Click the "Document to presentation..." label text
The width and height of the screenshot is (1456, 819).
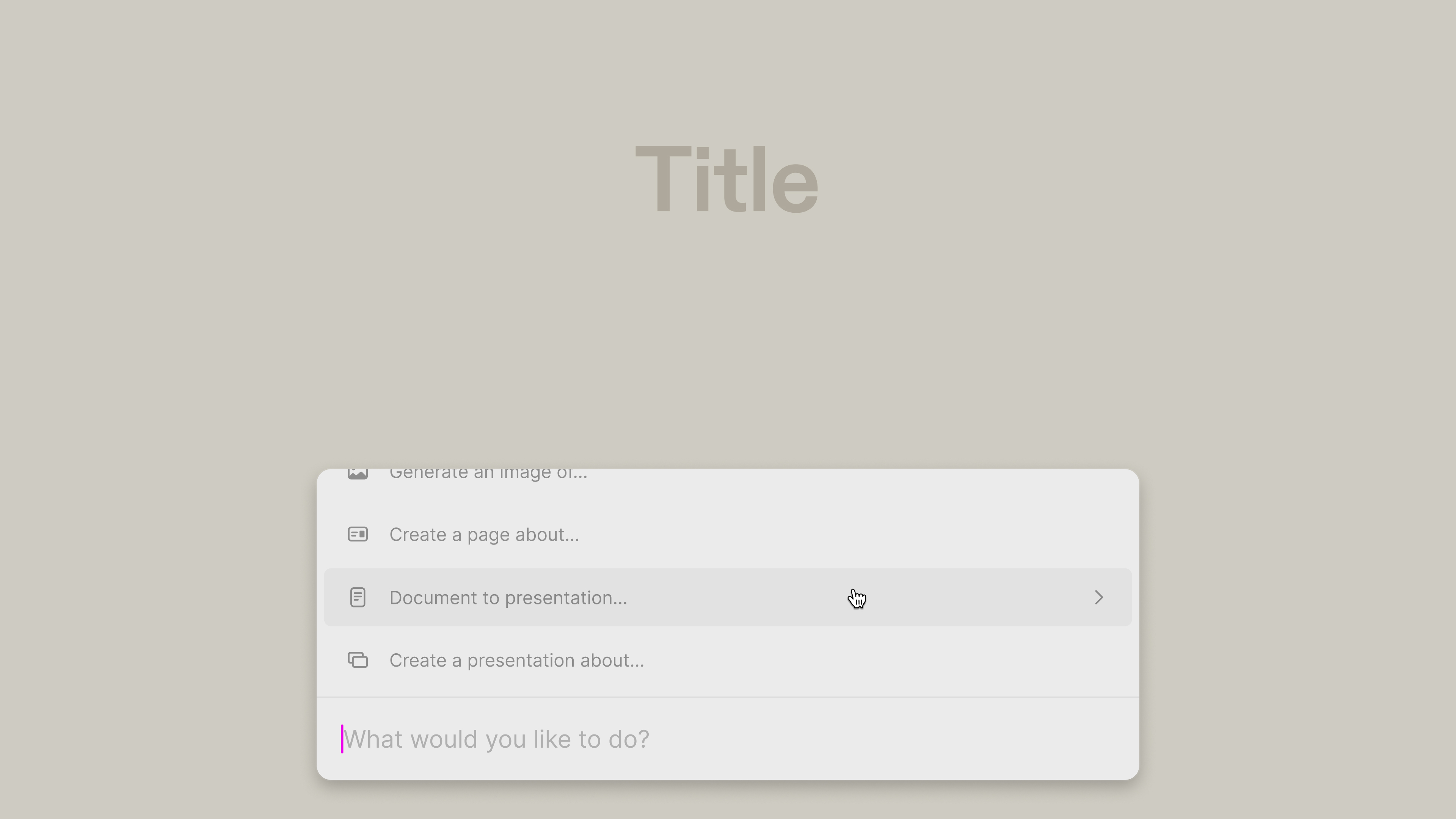[x=508, y=598]
